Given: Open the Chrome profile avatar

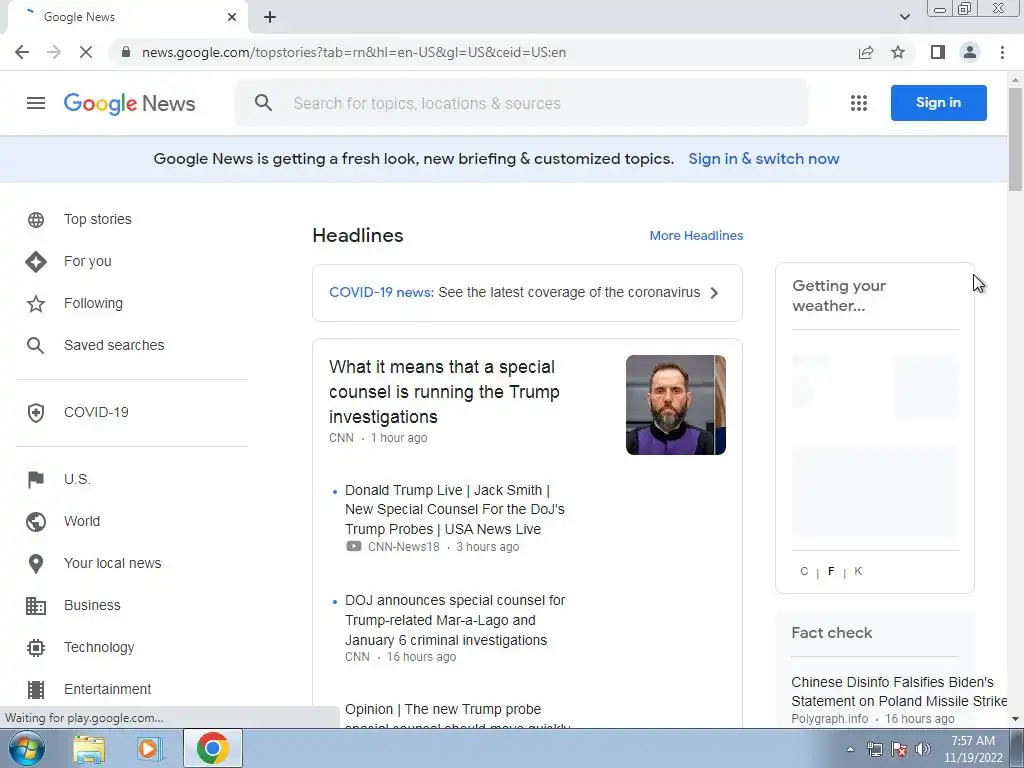Looking at the screenshot, I should [x=970, y=52].
